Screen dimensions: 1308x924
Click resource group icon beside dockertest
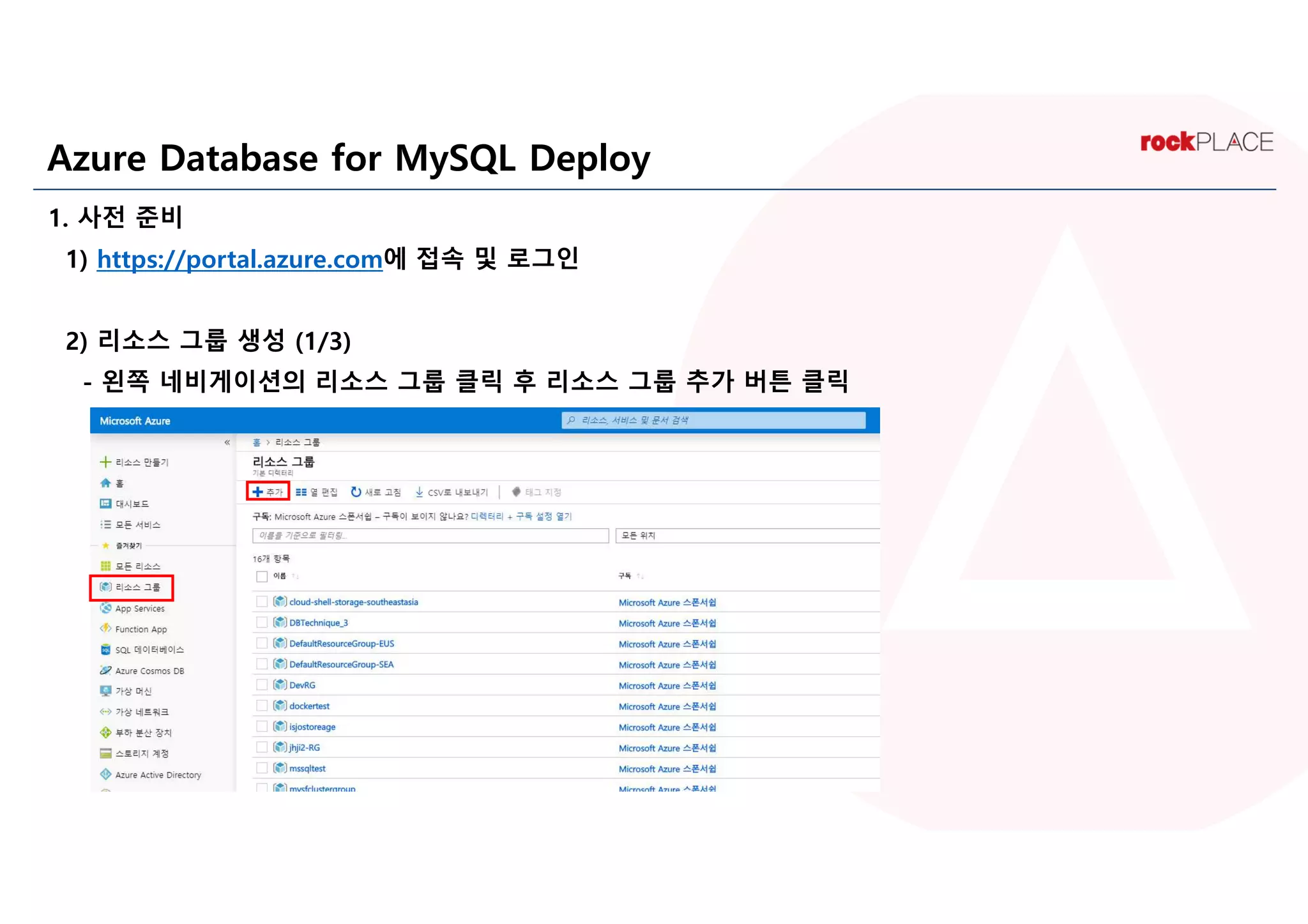(x=280, y=706)
